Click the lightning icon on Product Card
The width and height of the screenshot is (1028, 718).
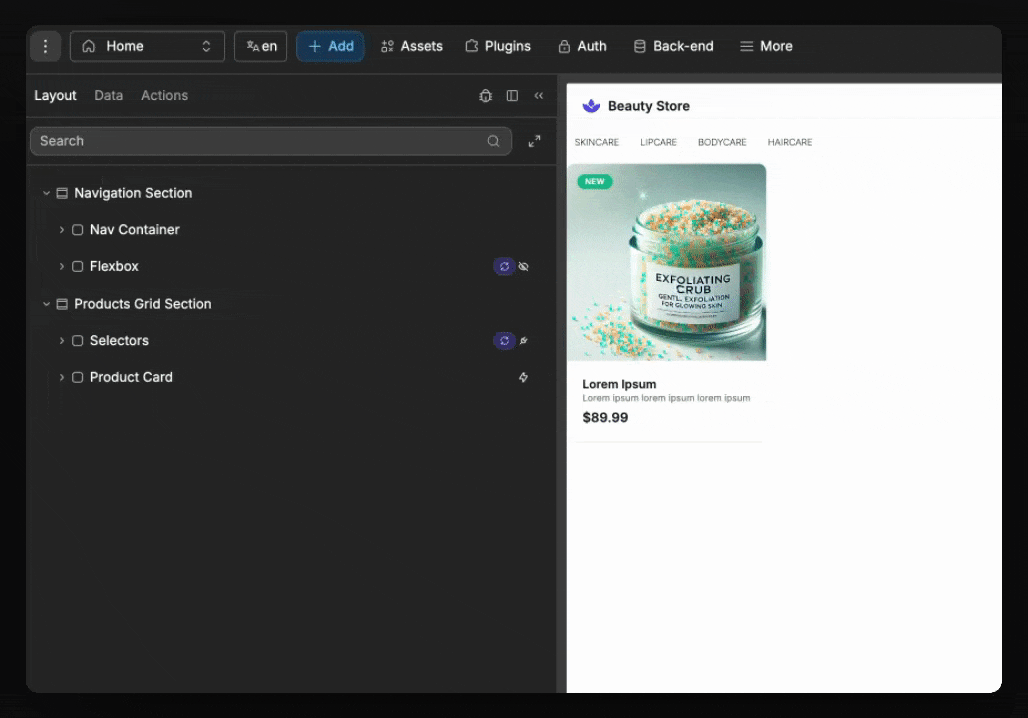[x=523, y=378]
